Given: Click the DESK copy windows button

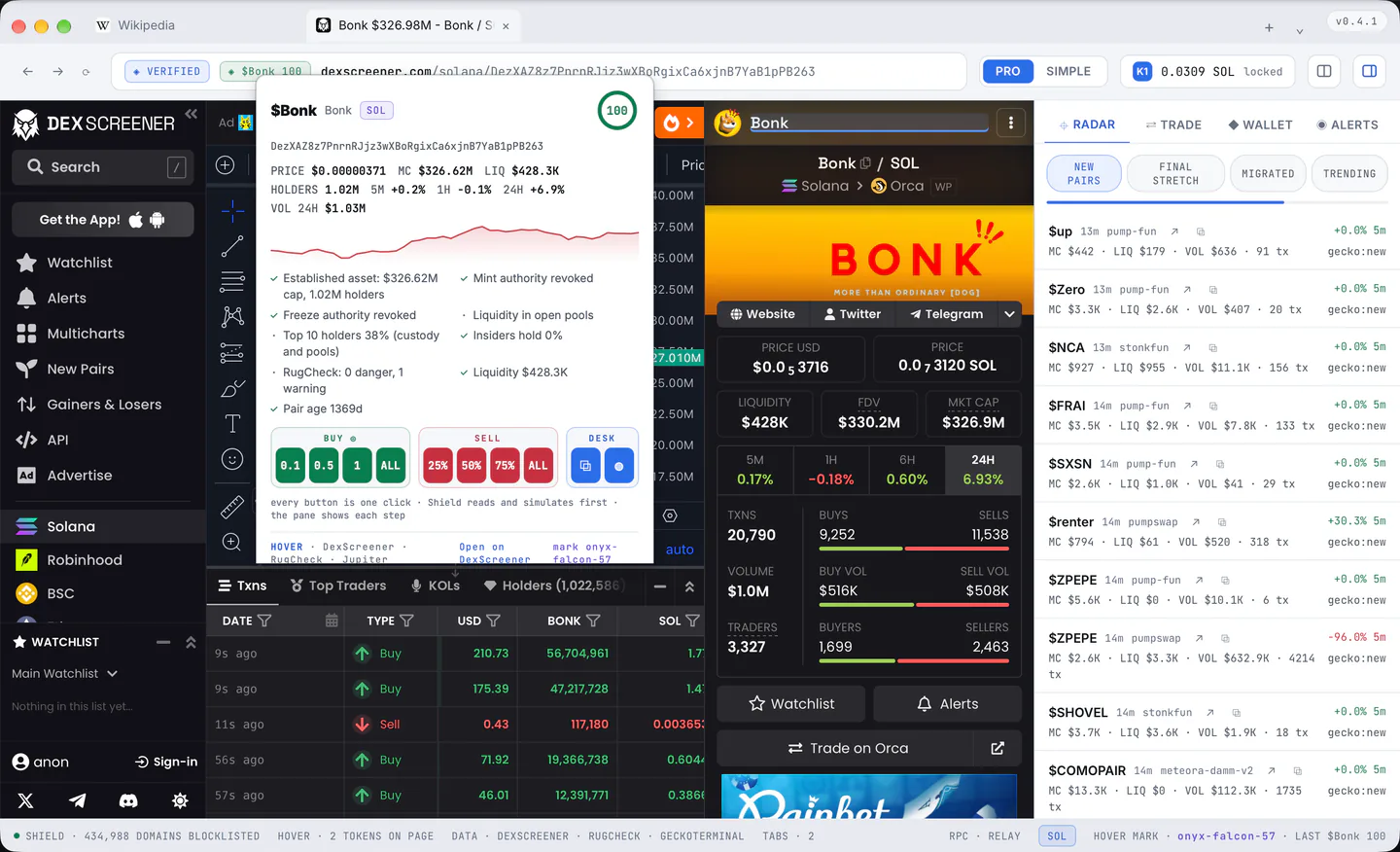Looking at the screenshot, I should pyautogui.click(x=585, y=466).
